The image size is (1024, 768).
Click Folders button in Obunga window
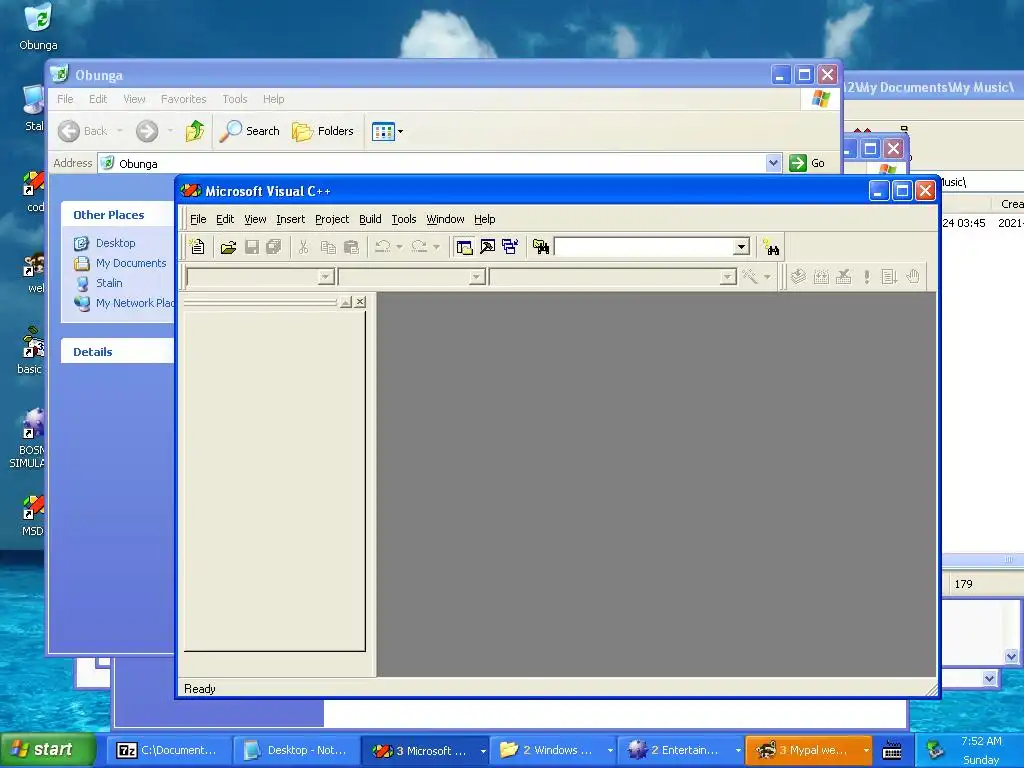(323, 131)
